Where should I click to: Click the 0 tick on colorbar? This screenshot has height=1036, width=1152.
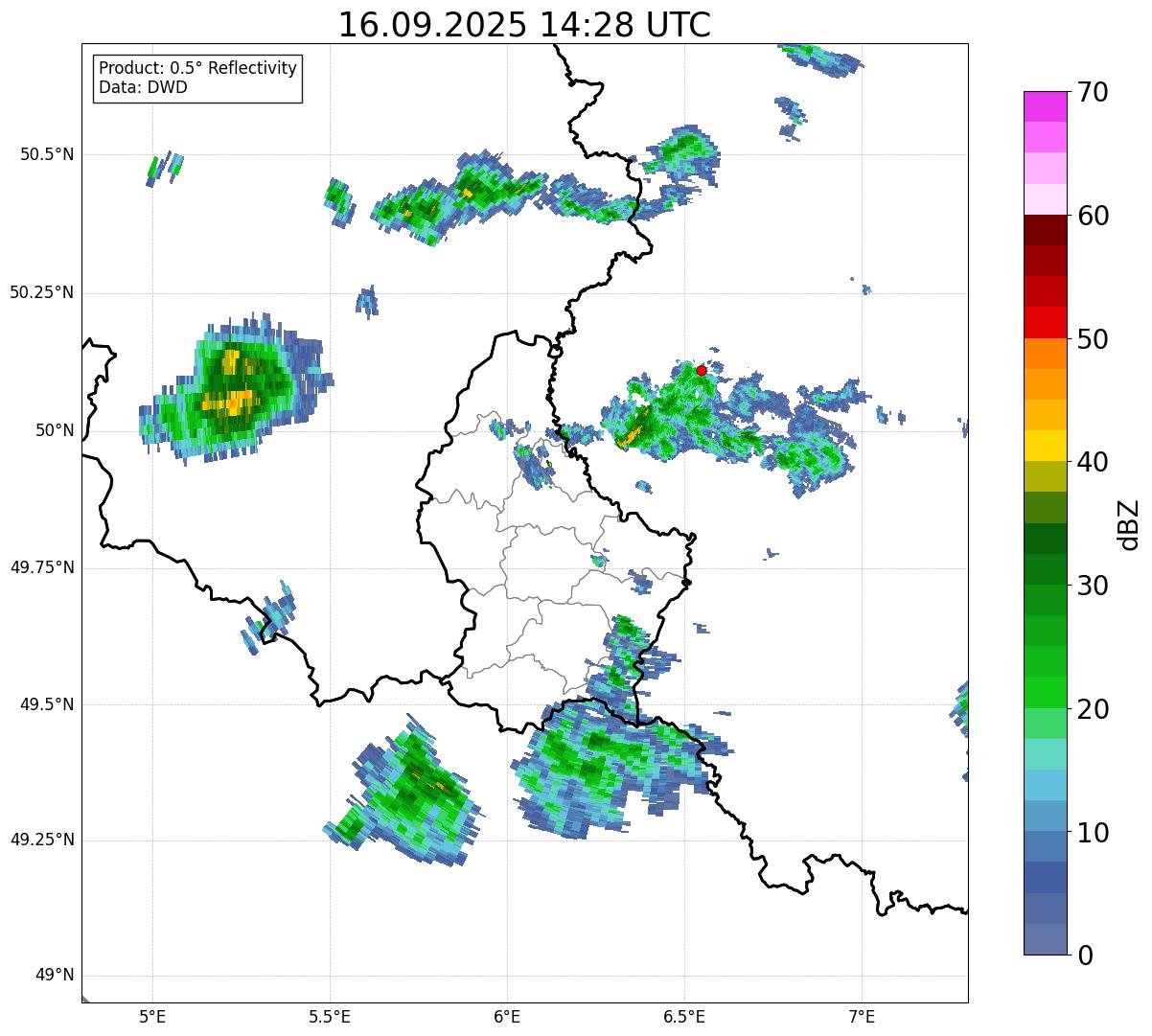tap(1085, 955)
